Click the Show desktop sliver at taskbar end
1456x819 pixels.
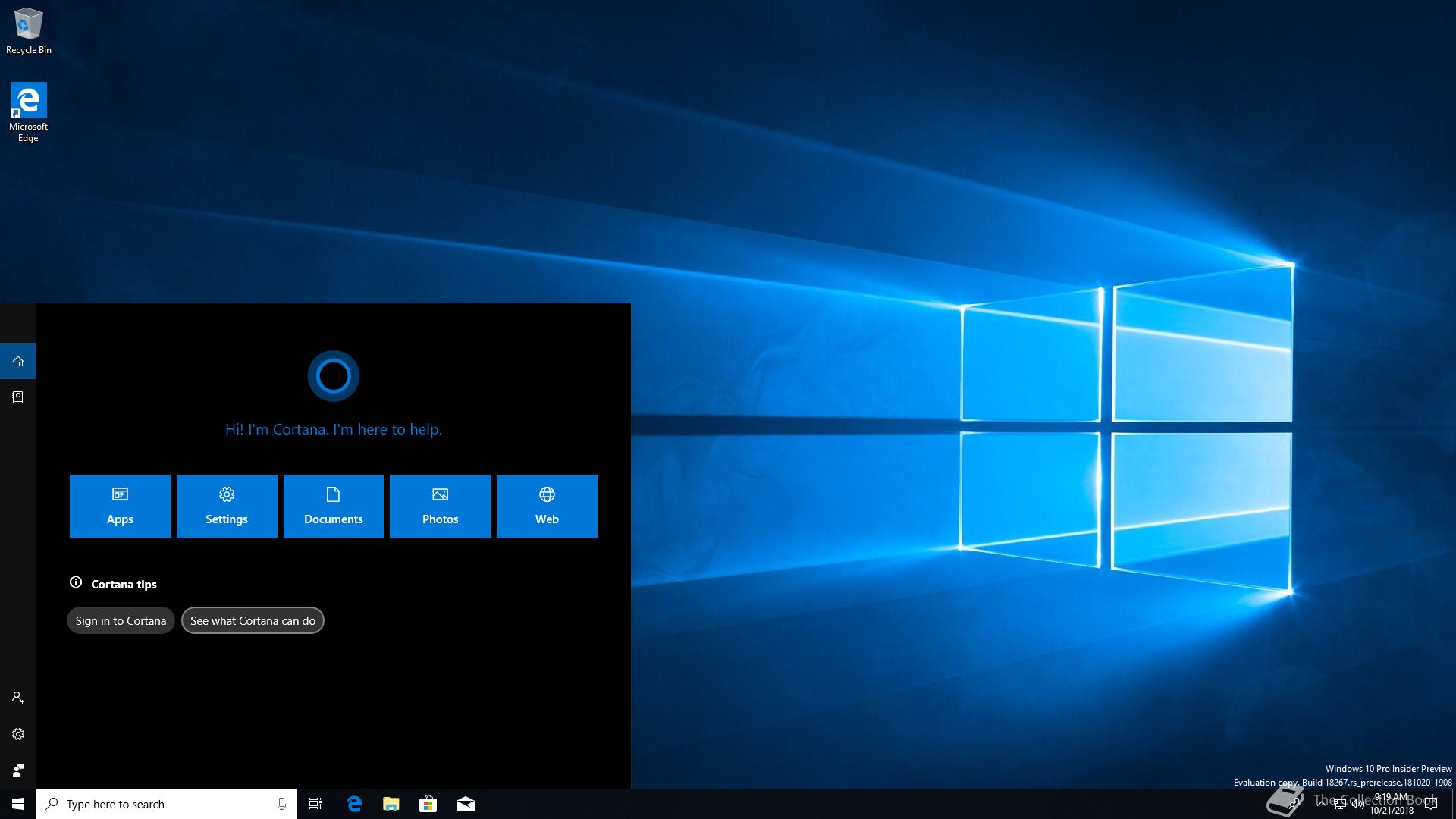(x=1454, y=804)
